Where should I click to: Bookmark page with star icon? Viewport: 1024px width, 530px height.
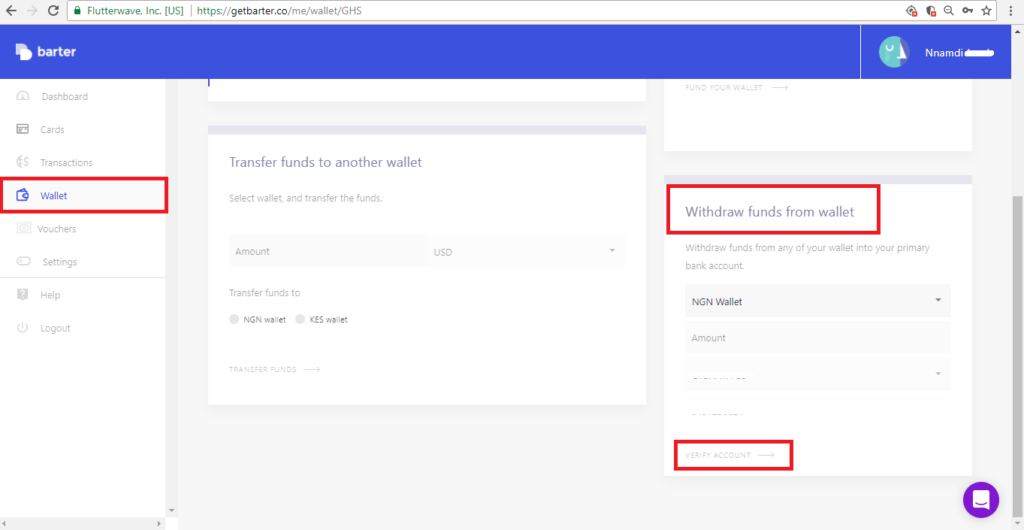[x=986, y=11]
